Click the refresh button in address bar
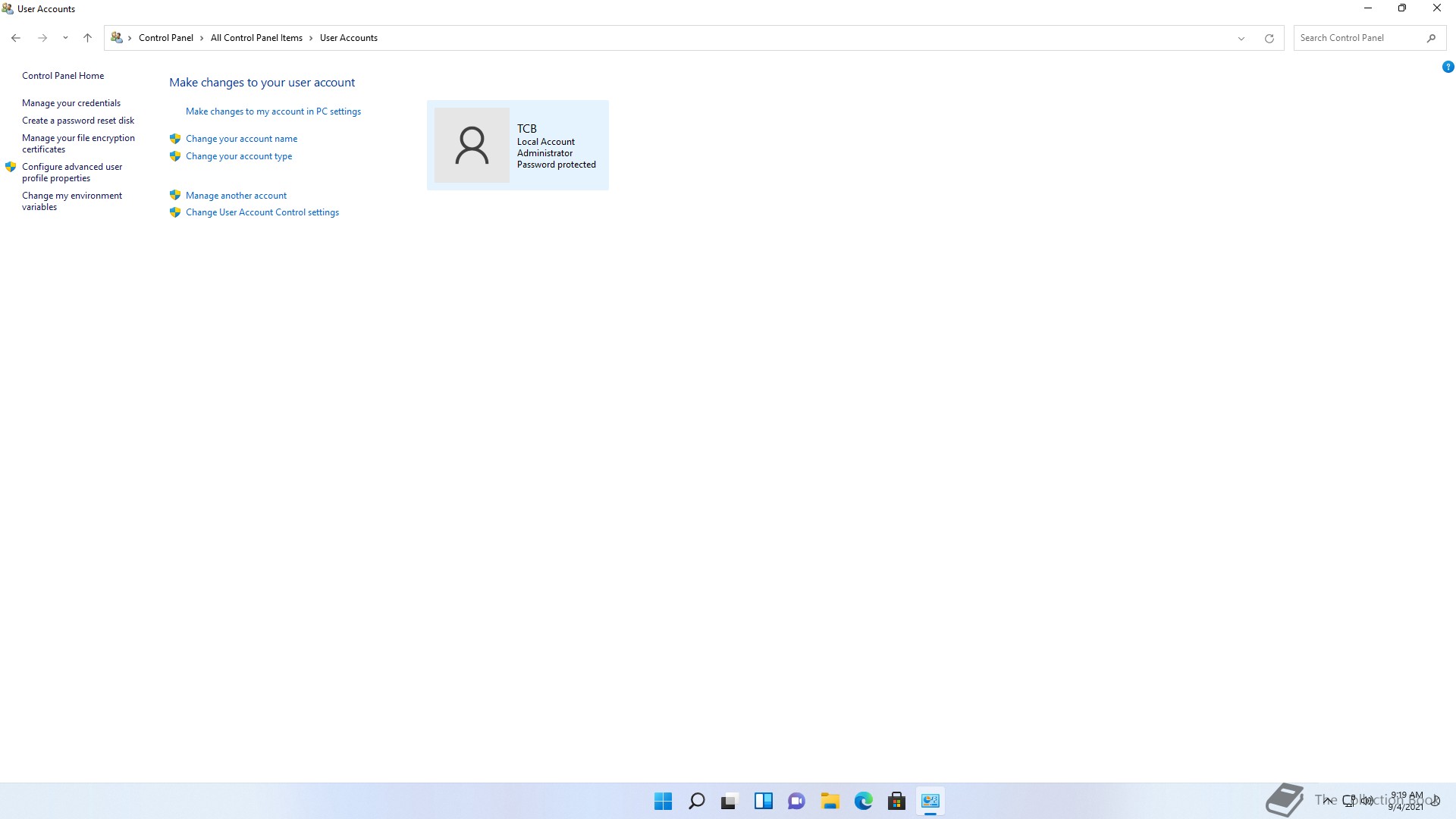 click(x=1269, y=38)
